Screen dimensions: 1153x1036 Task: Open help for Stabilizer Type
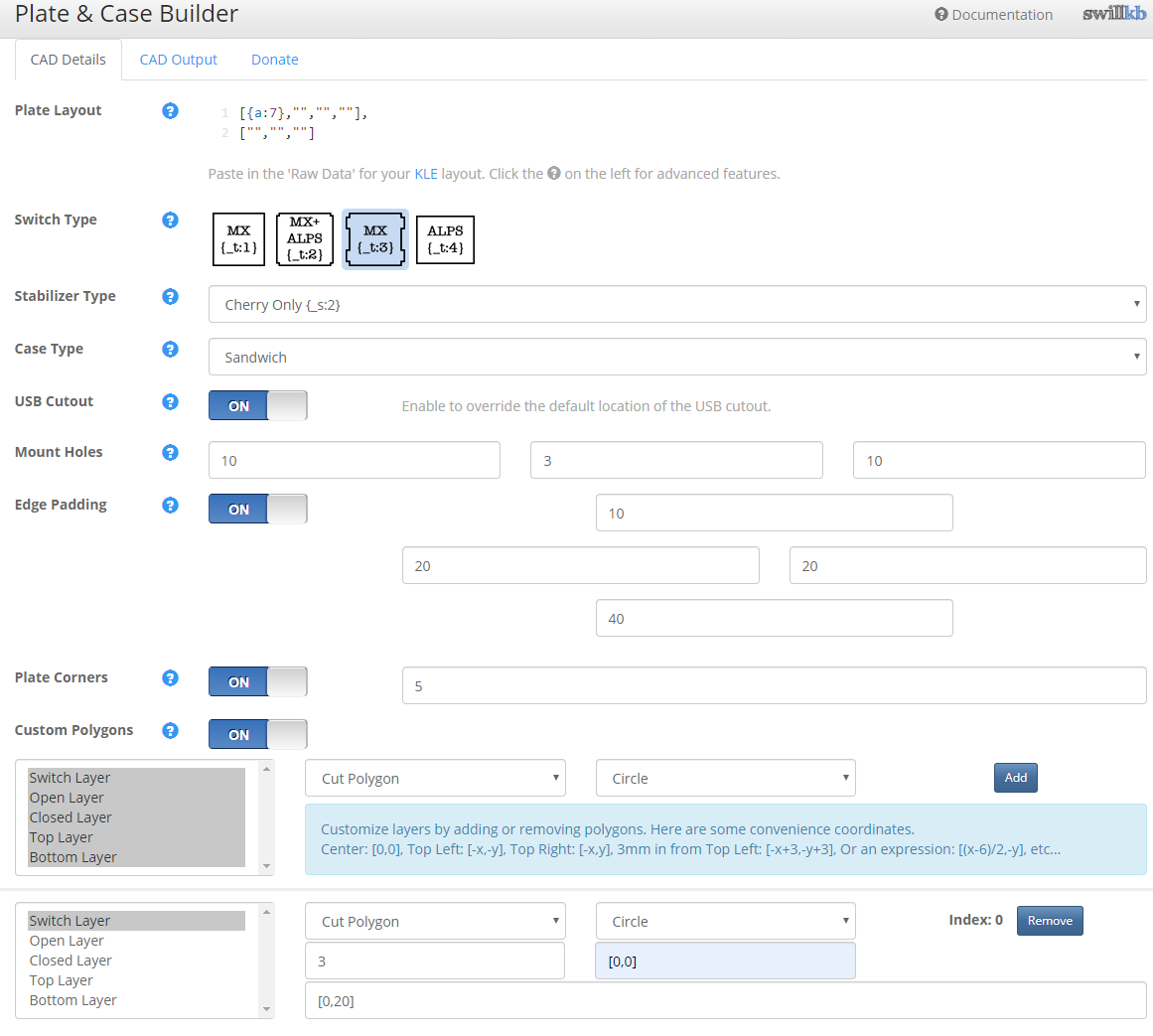(170, 296)
